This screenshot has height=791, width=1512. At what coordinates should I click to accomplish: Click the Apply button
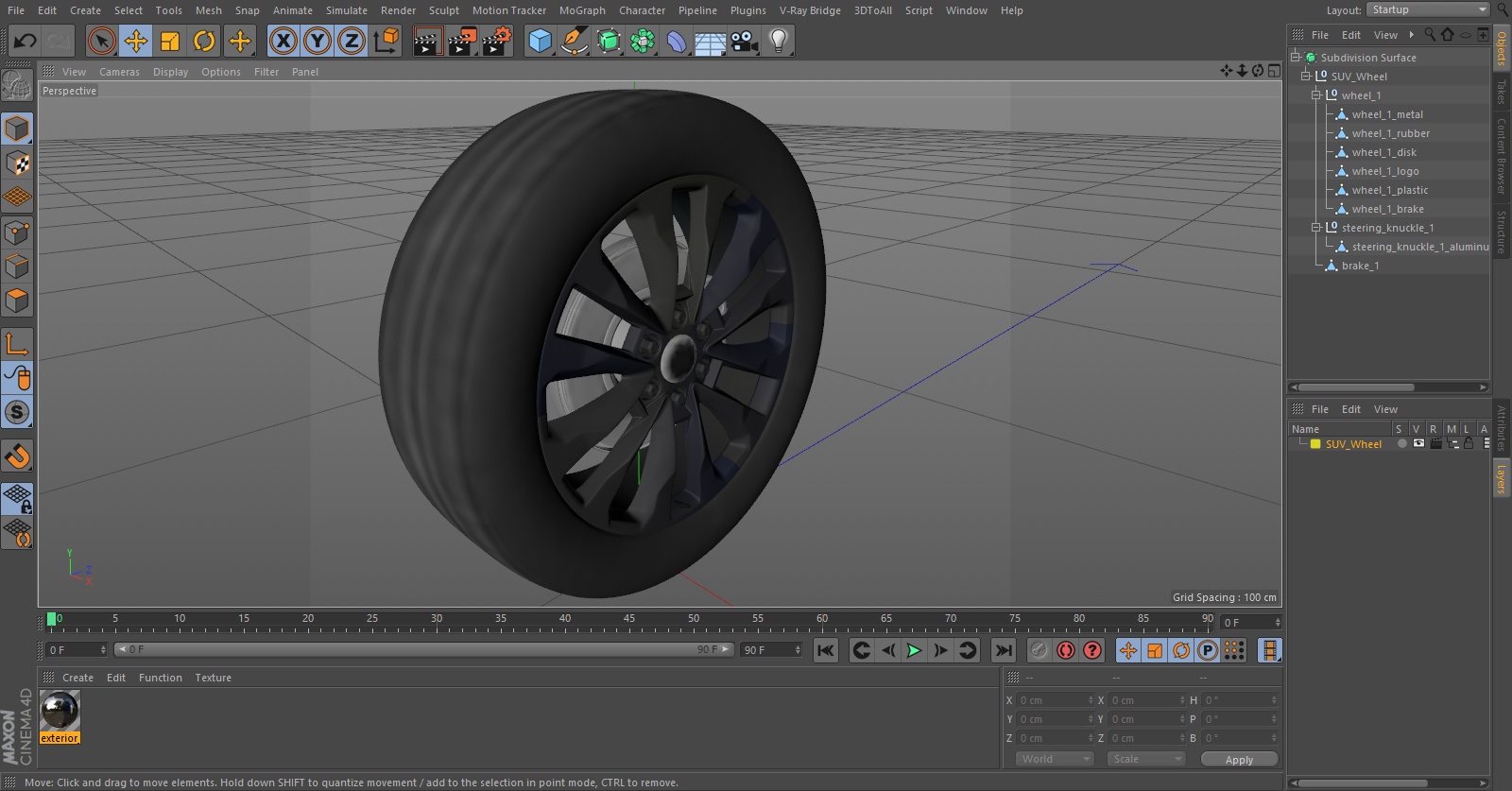(1239, 759)
